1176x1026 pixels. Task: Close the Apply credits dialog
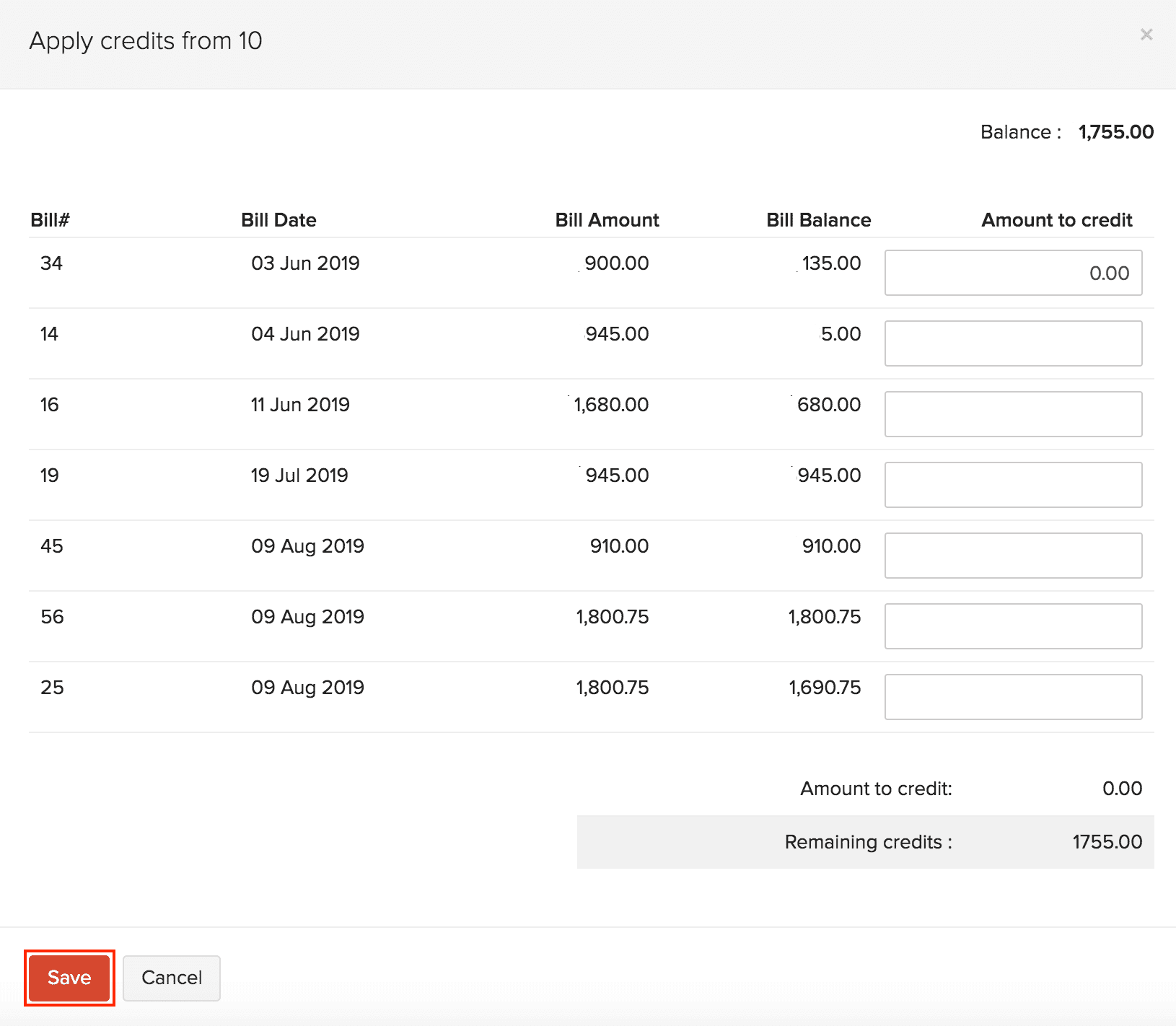[x=1146, y=34]
